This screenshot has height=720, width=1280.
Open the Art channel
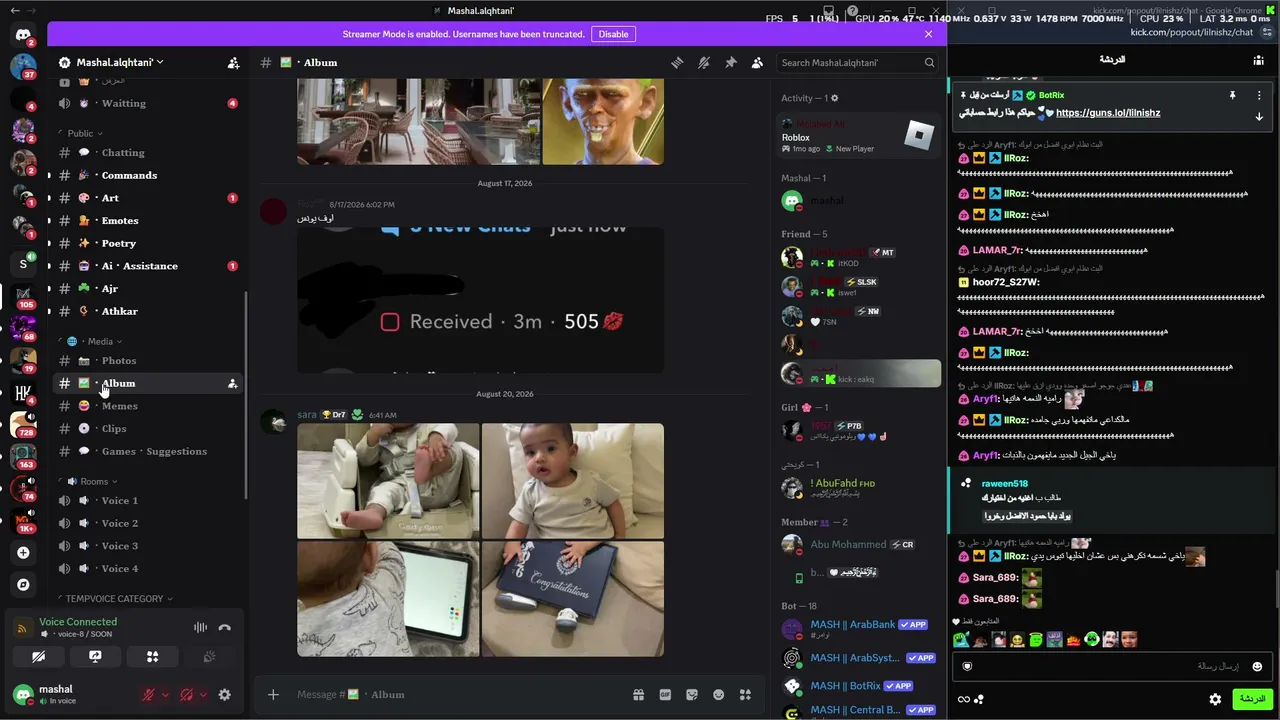click(148, 198)
